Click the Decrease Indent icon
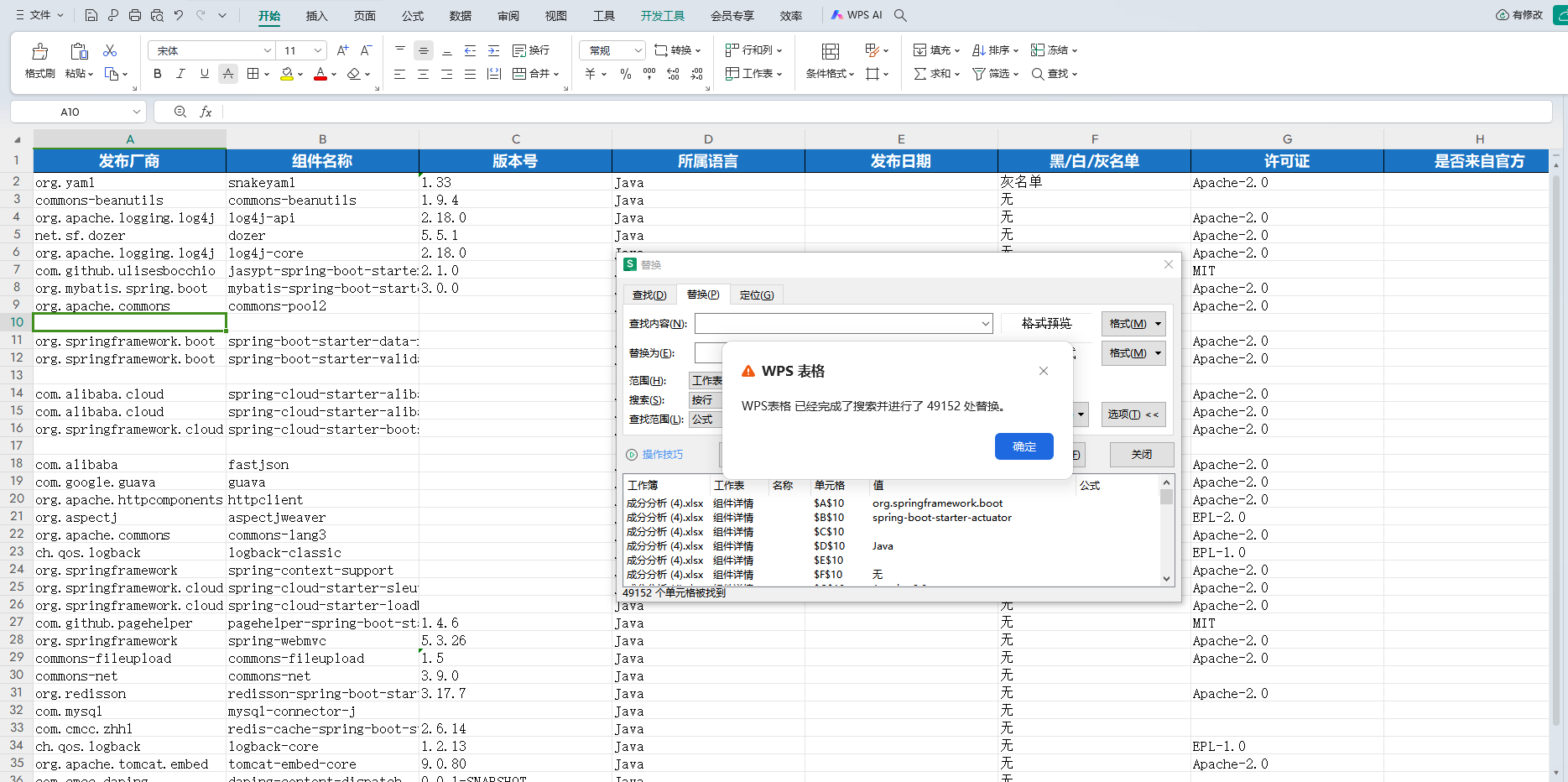The height and width of the screenshot is (782, 1568). [x=471, y=50]
